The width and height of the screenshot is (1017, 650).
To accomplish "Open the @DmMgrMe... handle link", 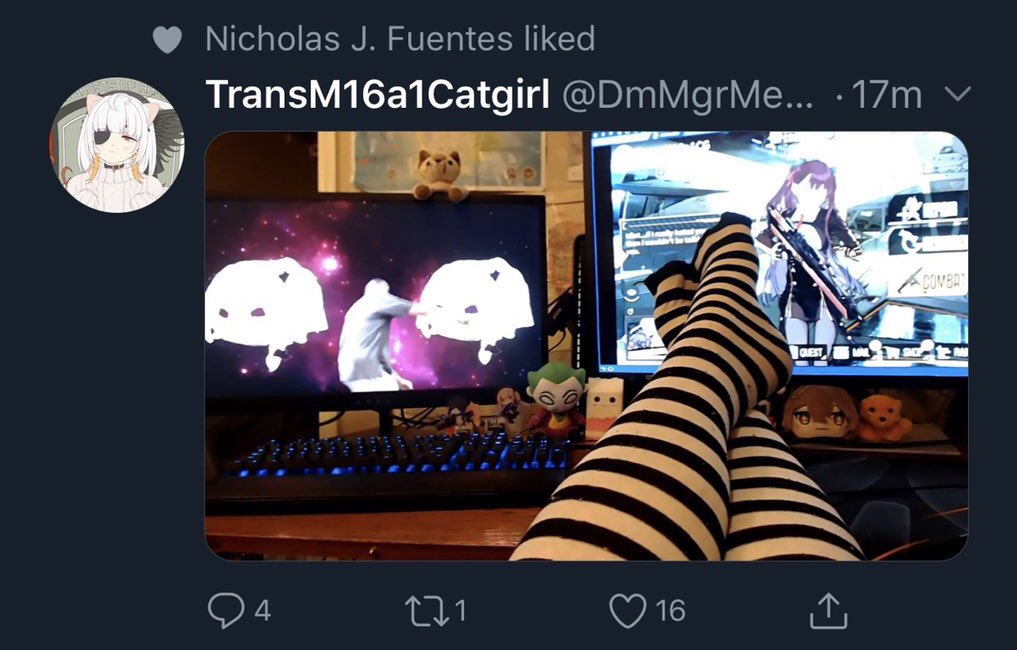I will (x=687, y=95).
